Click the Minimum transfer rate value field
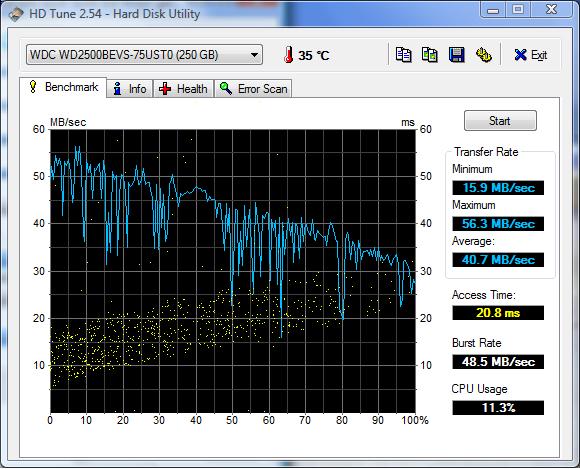 click(x=498, y=188)
